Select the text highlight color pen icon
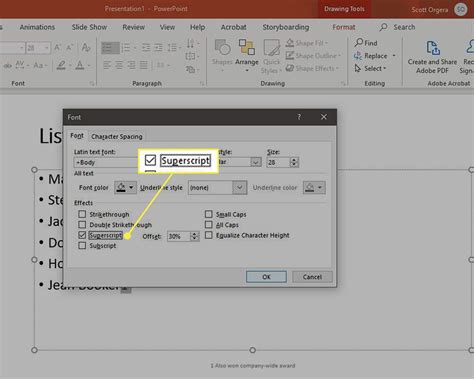This screenshot has height=379, width=474. pyautogui.click(x=61, y=65)
